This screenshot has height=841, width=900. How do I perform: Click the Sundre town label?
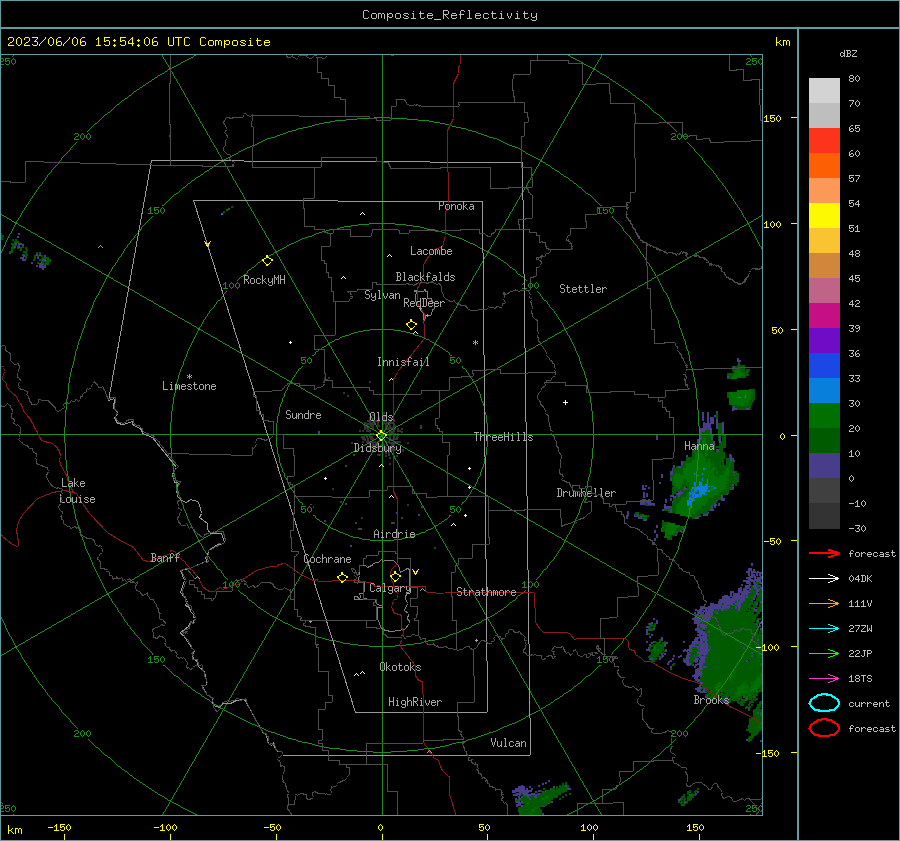pyautogui.click(x=303, y=415)
